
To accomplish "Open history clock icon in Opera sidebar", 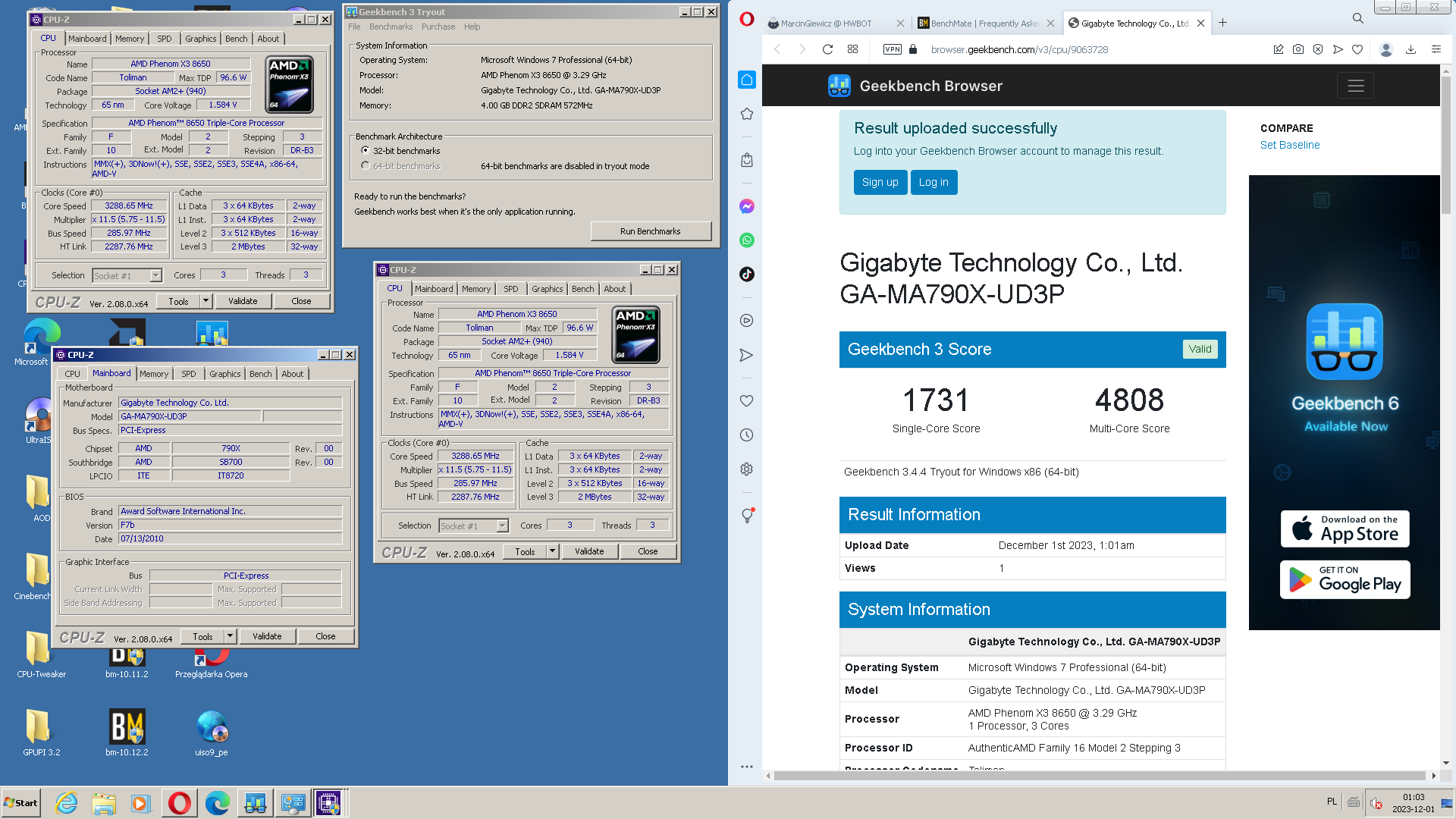I will pyautogui.click(x=747, y=435).
